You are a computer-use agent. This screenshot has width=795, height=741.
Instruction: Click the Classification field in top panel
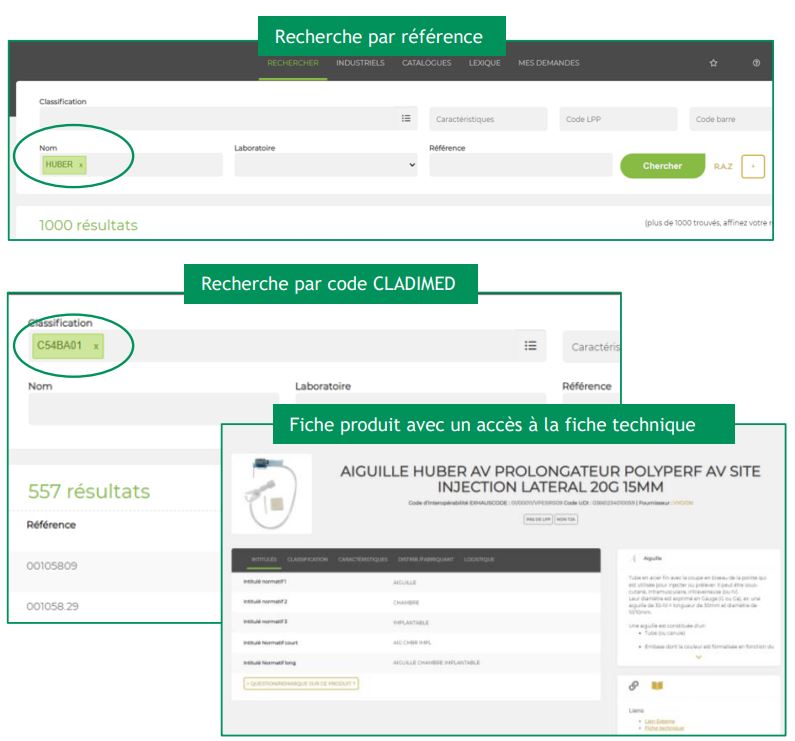[228, 118]
